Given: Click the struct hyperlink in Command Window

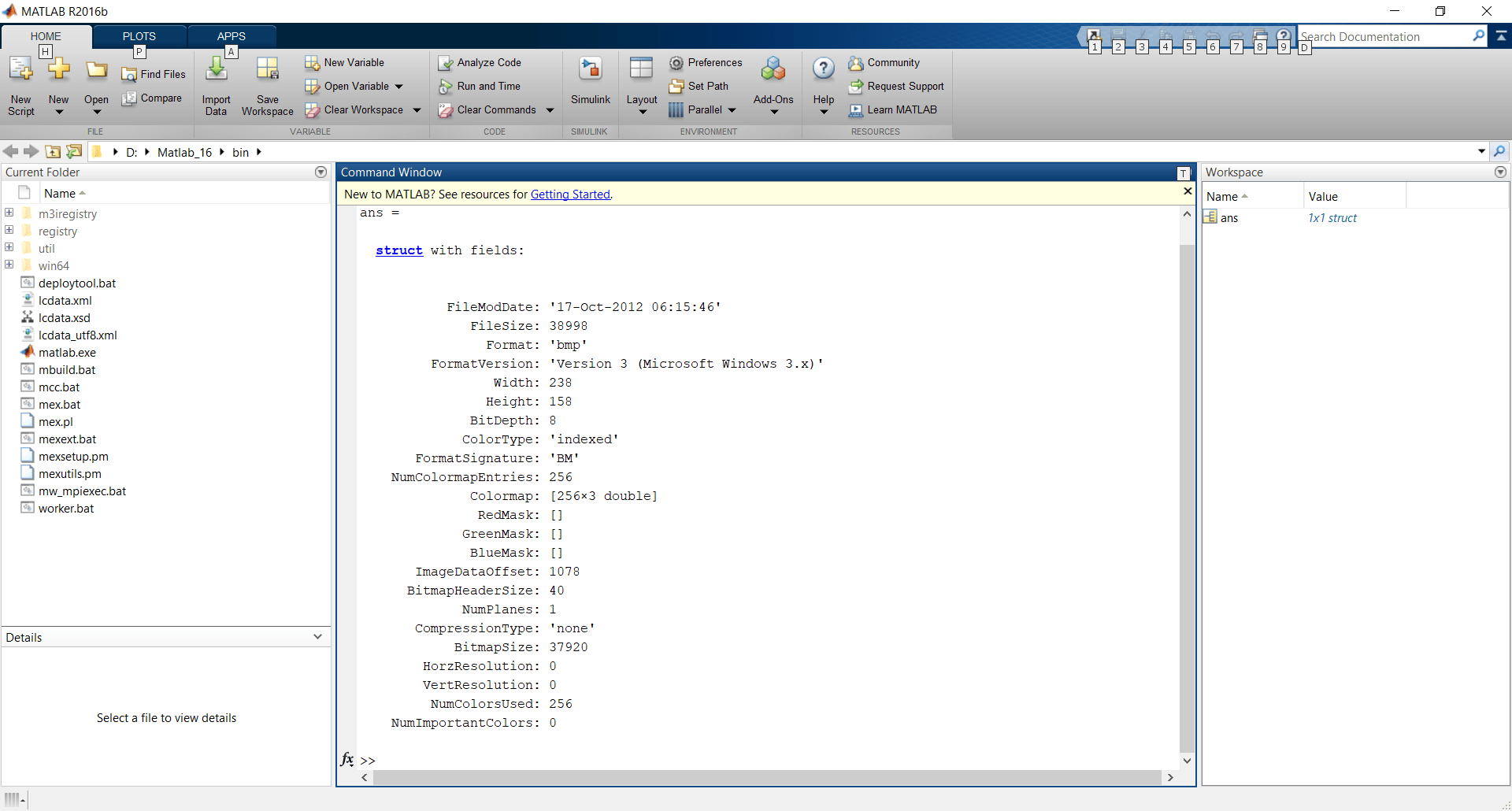Looking at the screenshot, I should [x=398, y=250].
